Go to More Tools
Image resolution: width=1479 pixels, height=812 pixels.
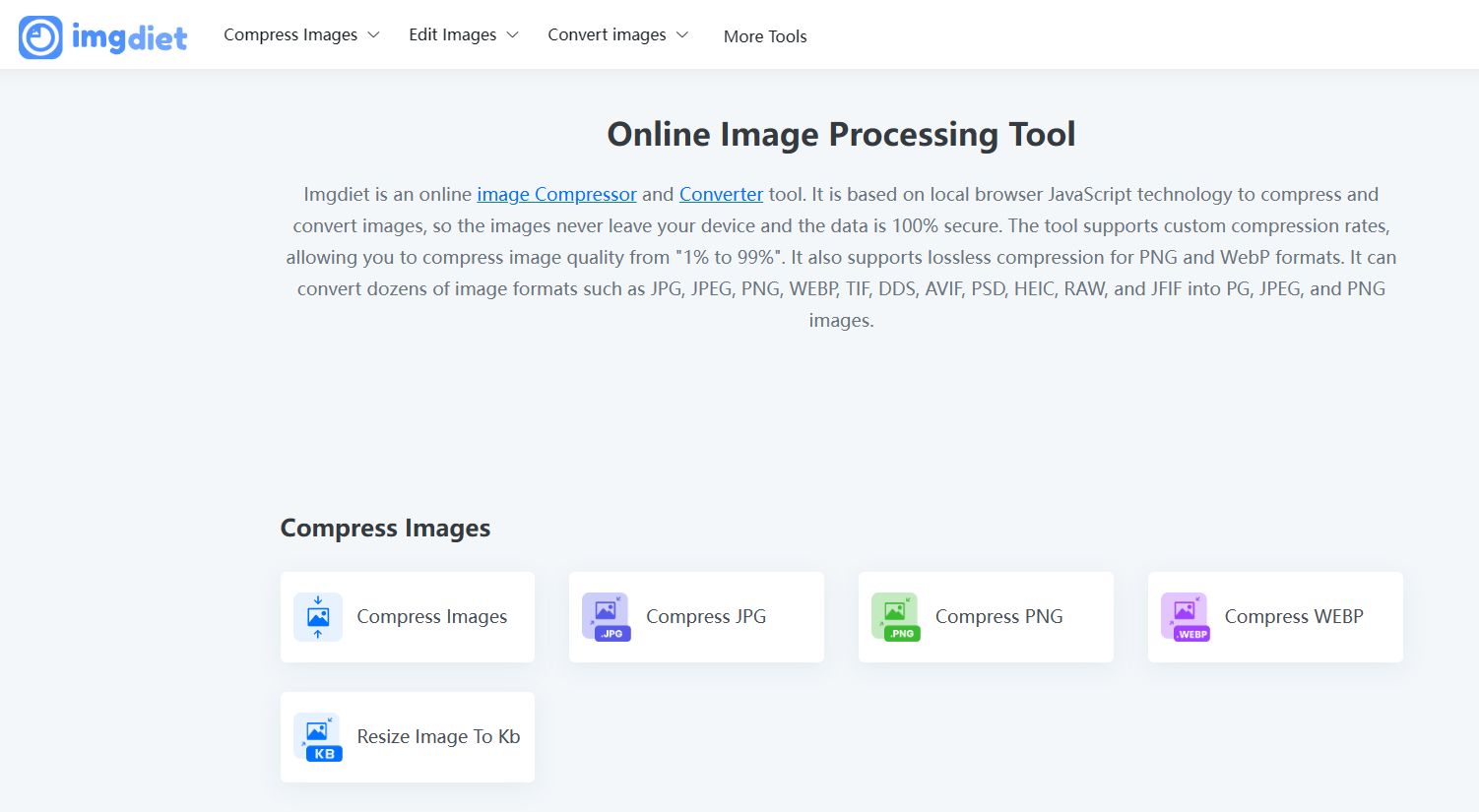pyautogui.click(x=765, y=36)
